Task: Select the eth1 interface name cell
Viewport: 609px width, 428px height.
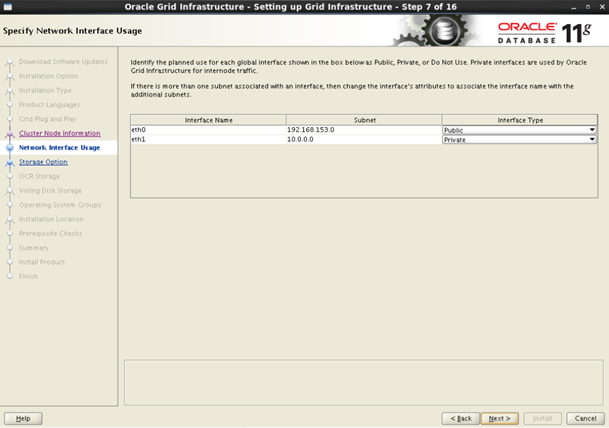Action: tap(209, 139)
